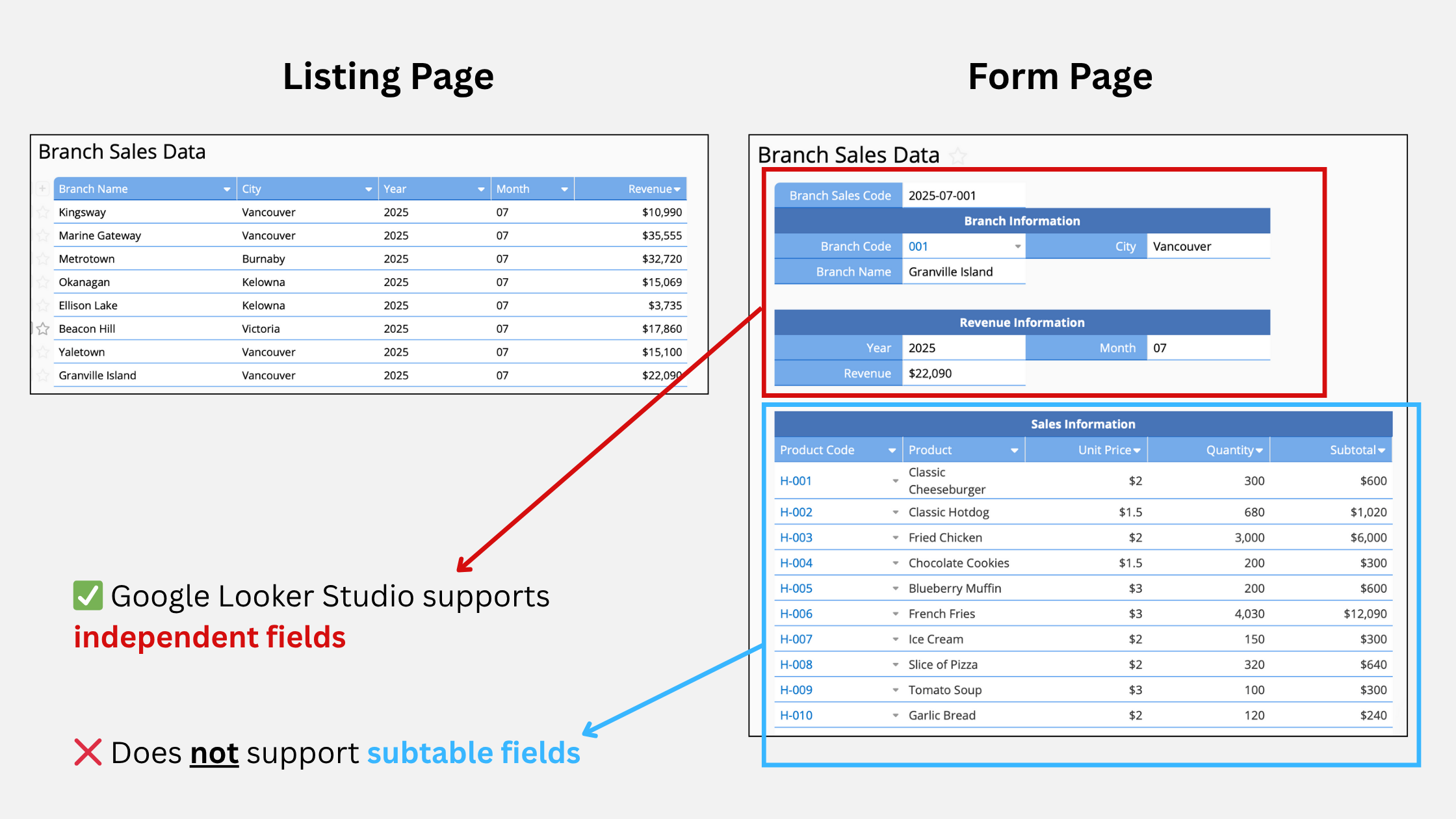This screenshot has height=819, width=1456.
Task: Click the Month field showing 07 in form
Action: tap(1208, 348)
